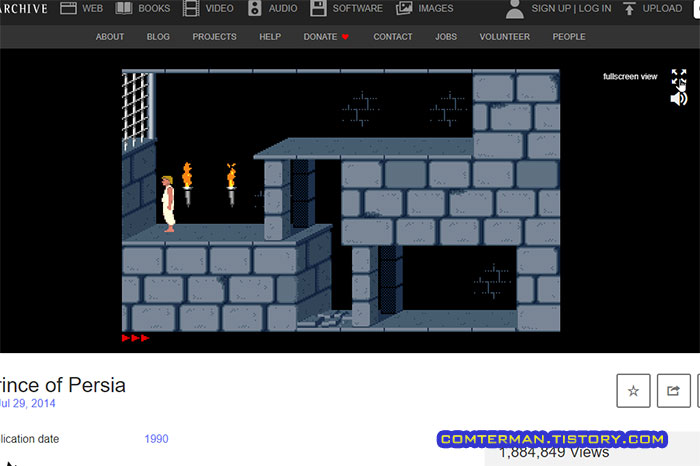Open the Web section icon
The image size is (700, 466).
point(68,8)
